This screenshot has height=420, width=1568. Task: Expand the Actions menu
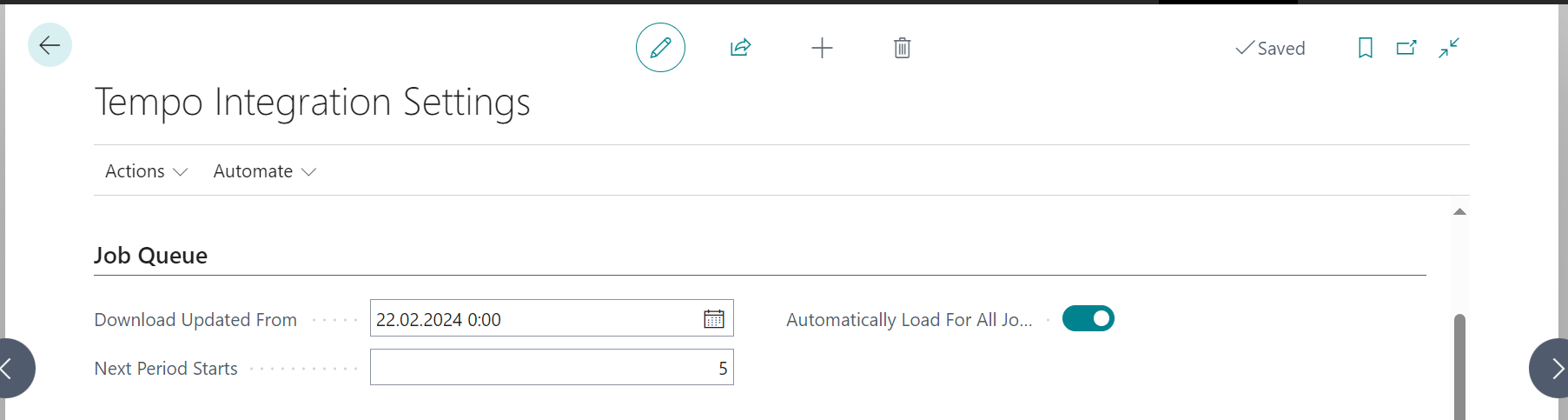(146, 171)
